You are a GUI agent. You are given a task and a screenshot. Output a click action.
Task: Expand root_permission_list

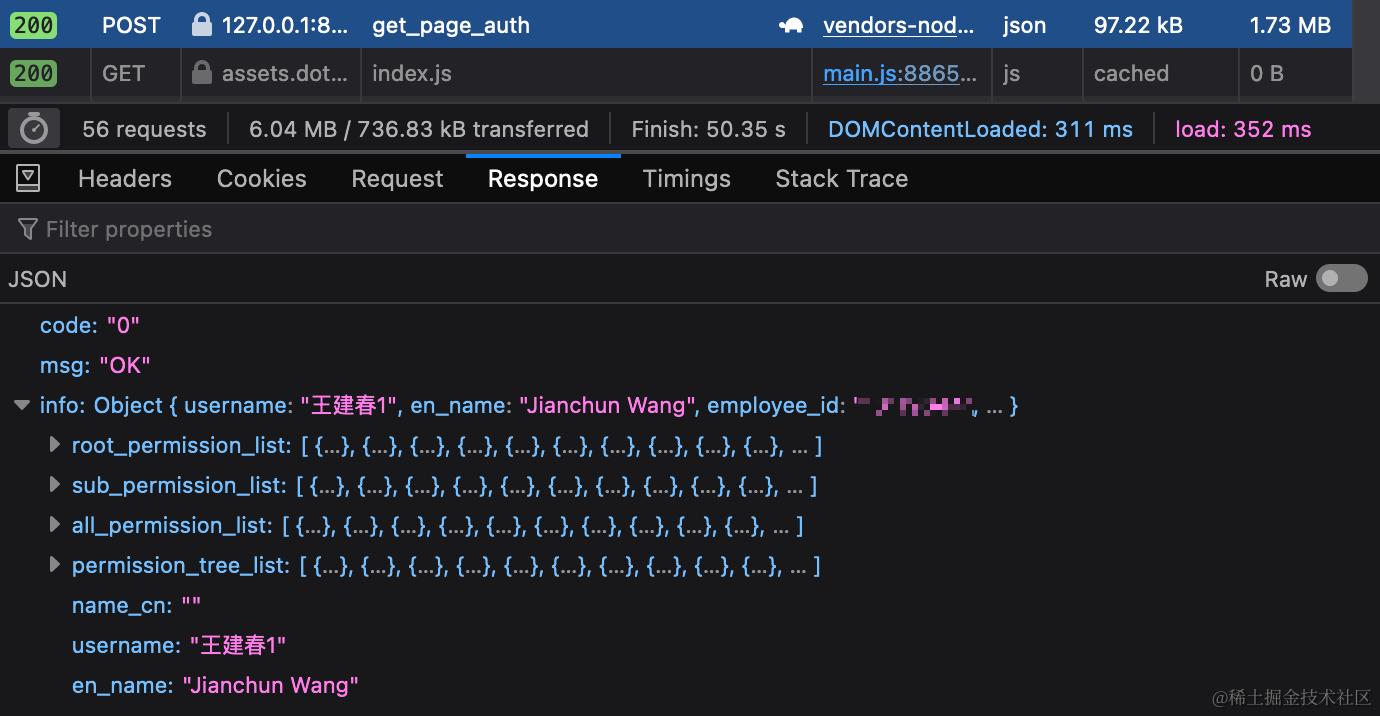click(54, 445)
